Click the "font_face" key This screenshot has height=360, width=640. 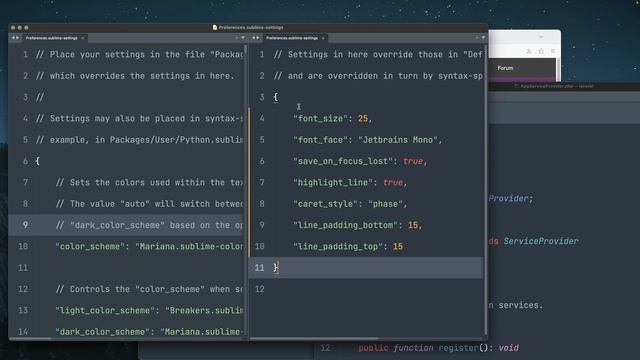[x=320, y=140]
